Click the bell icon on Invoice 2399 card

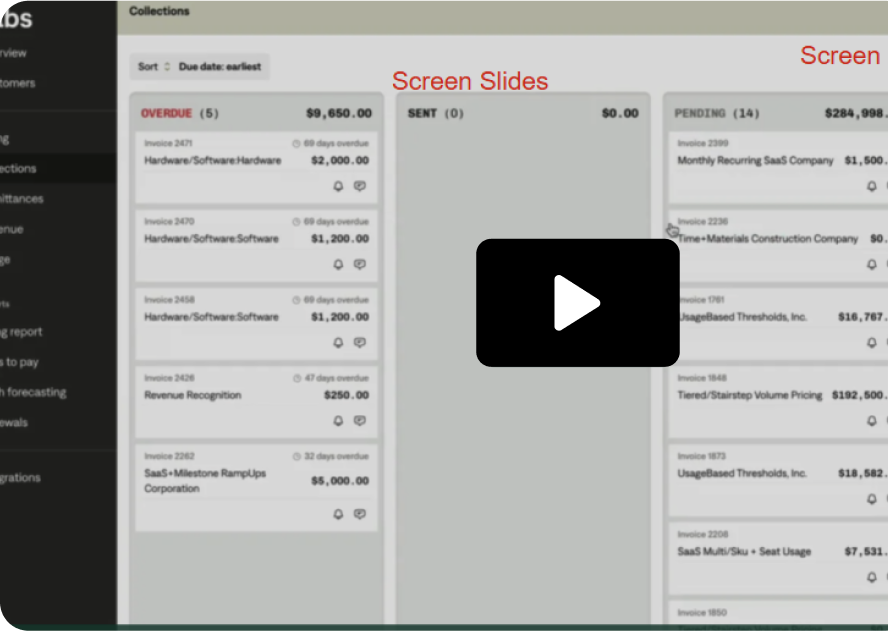[x=872, y=186]
